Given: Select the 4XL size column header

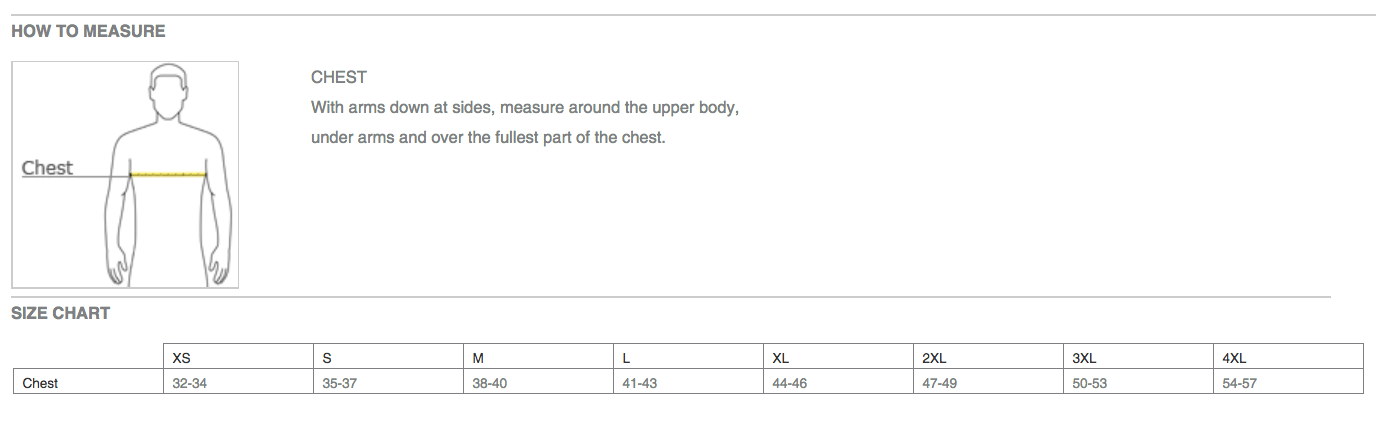Looking at the screenshot, I should point(1288,357).
